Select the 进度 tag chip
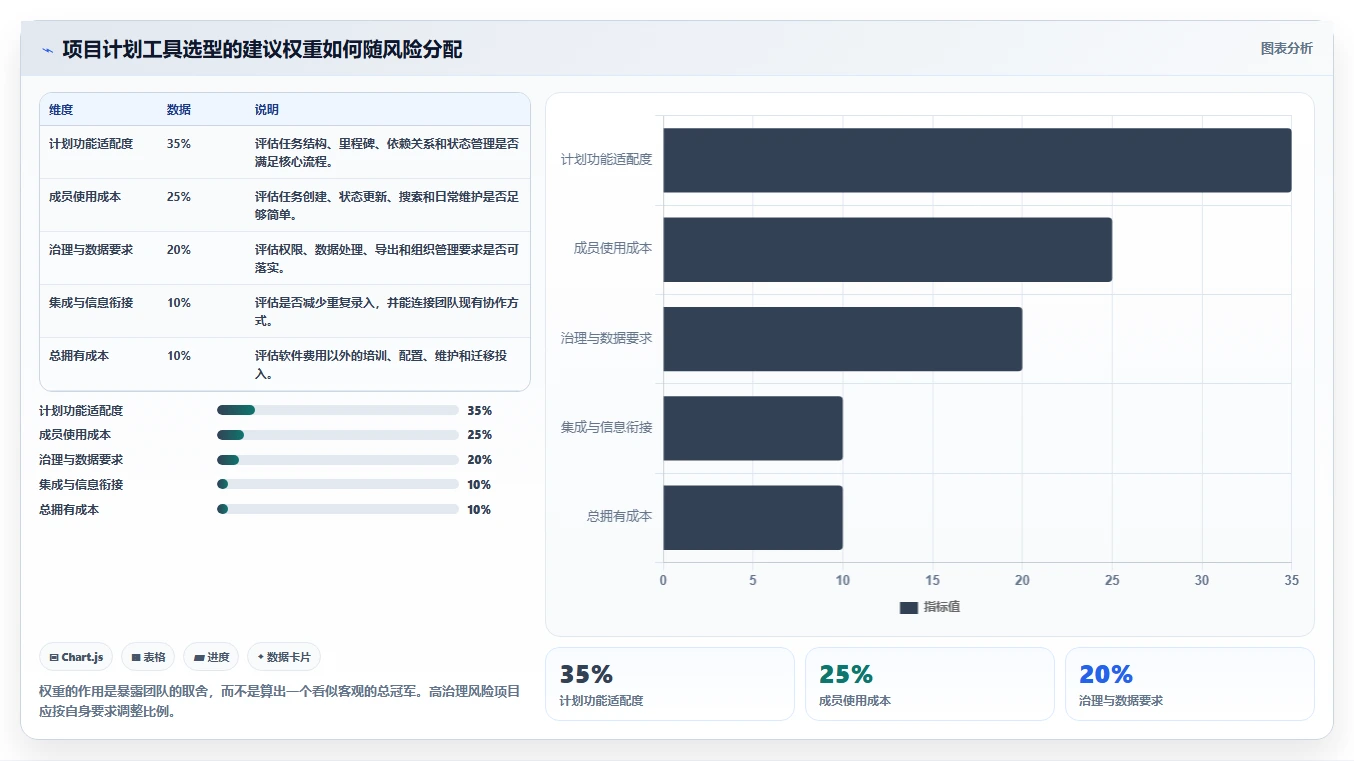Image resolution: width=1354 pixels, height=761 pixels. click(x=211, y=657)
